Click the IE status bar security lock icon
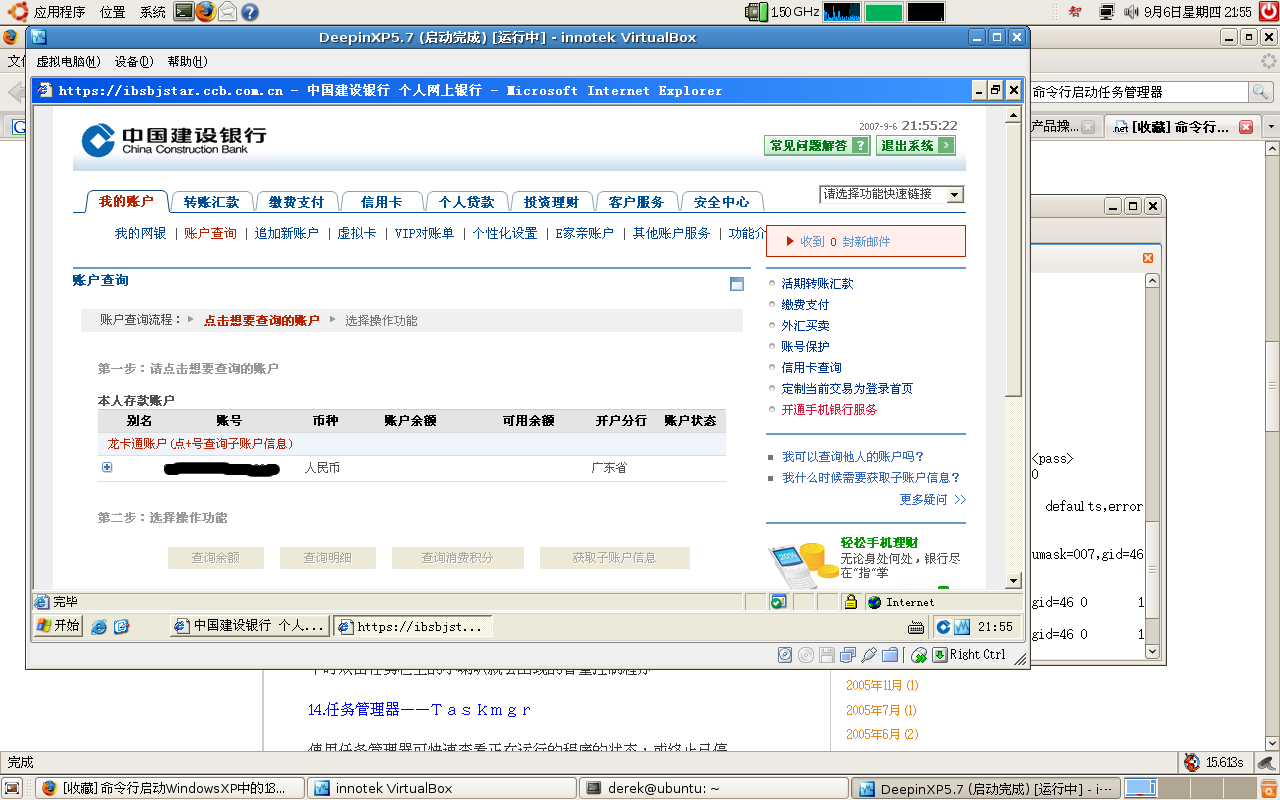1280x800 pixels. click(x=851, y=602)
